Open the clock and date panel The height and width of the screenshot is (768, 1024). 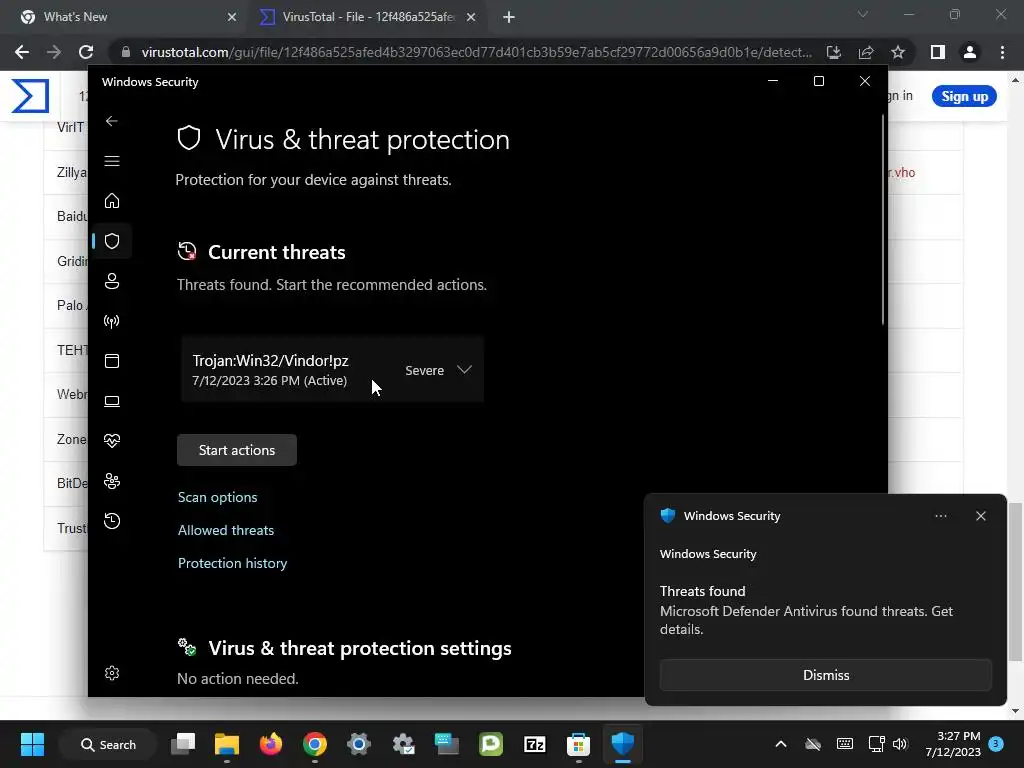(x=953, y=744)
